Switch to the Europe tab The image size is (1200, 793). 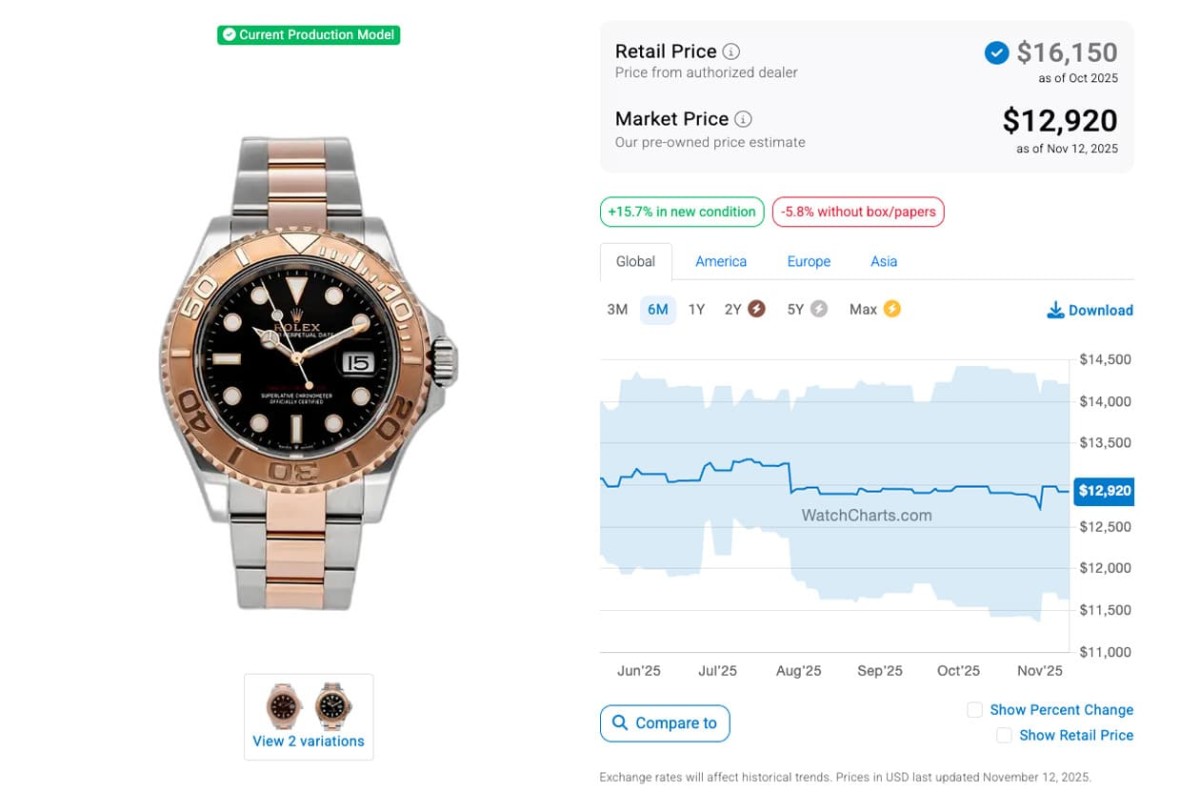pos(808,261)
